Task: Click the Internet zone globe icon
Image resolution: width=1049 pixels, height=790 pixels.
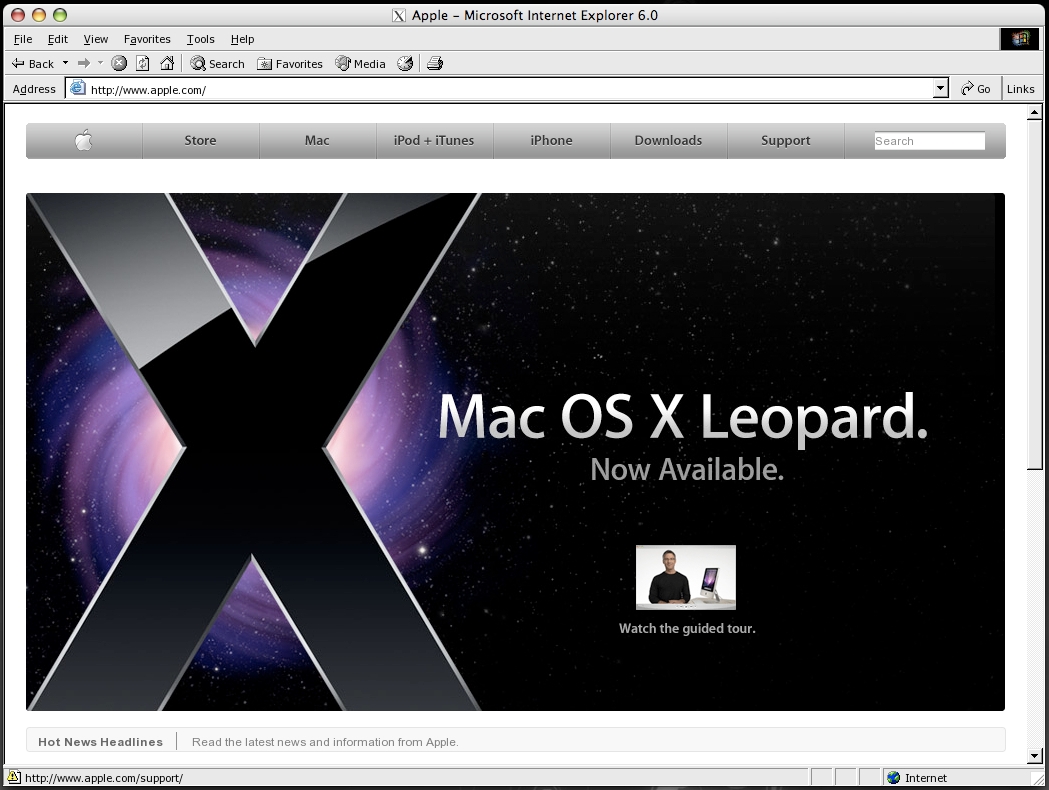Action: point(893,777)
